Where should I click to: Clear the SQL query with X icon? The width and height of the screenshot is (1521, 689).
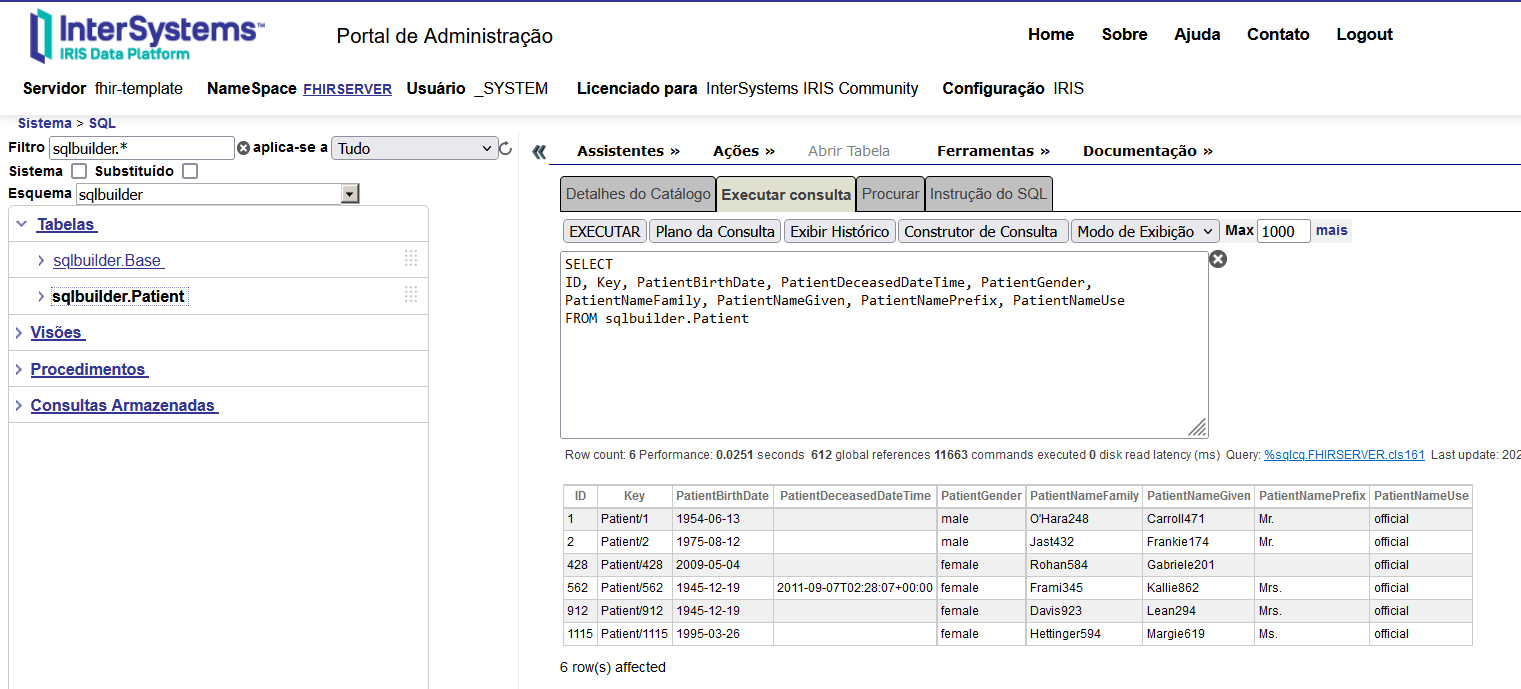[x=1217, y=260]
